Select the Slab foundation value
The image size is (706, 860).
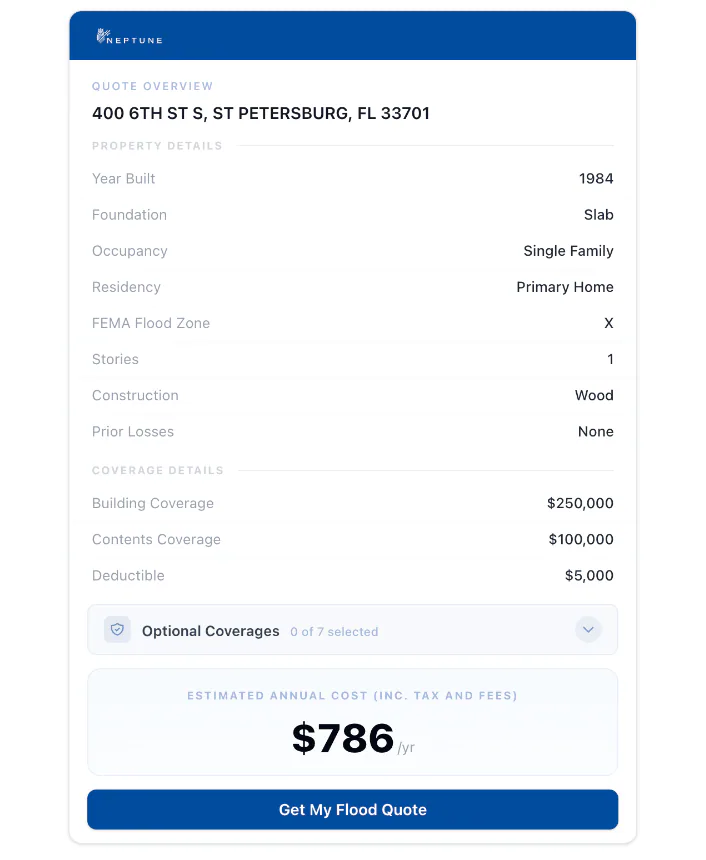(599, 215)
